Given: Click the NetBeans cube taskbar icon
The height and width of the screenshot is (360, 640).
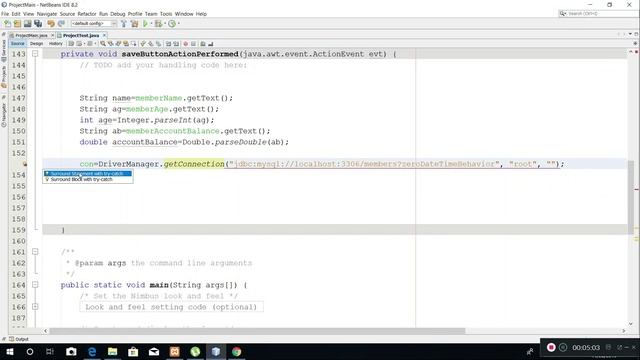Looking at the screenshot, I should 216,351.
